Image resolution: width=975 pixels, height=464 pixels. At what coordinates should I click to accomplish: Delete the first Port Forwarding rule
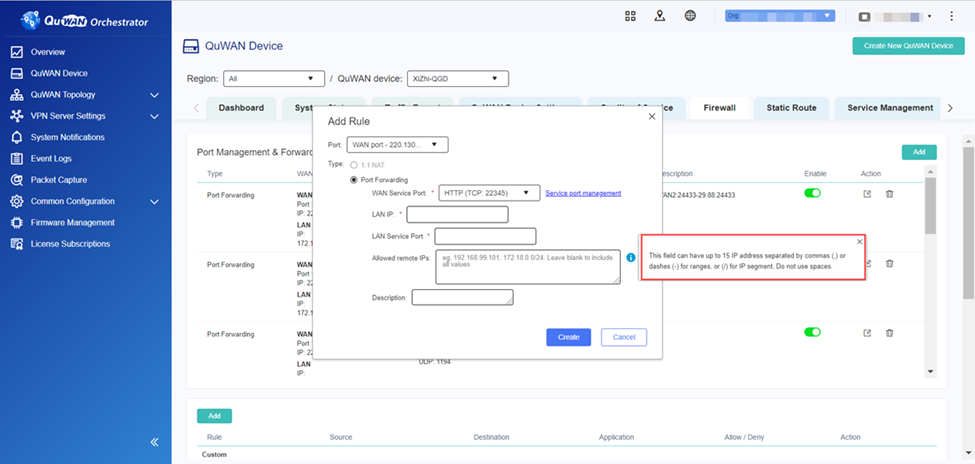point(889,194)
